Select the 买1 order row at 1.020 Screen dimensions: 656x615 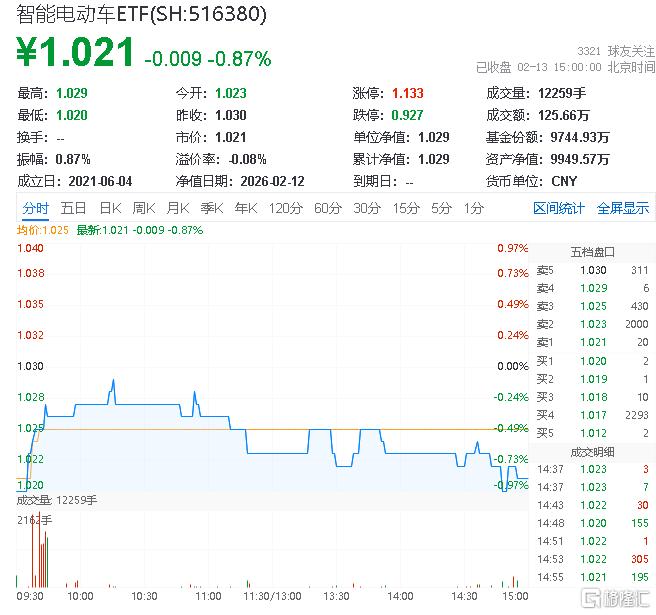(592, 361)
